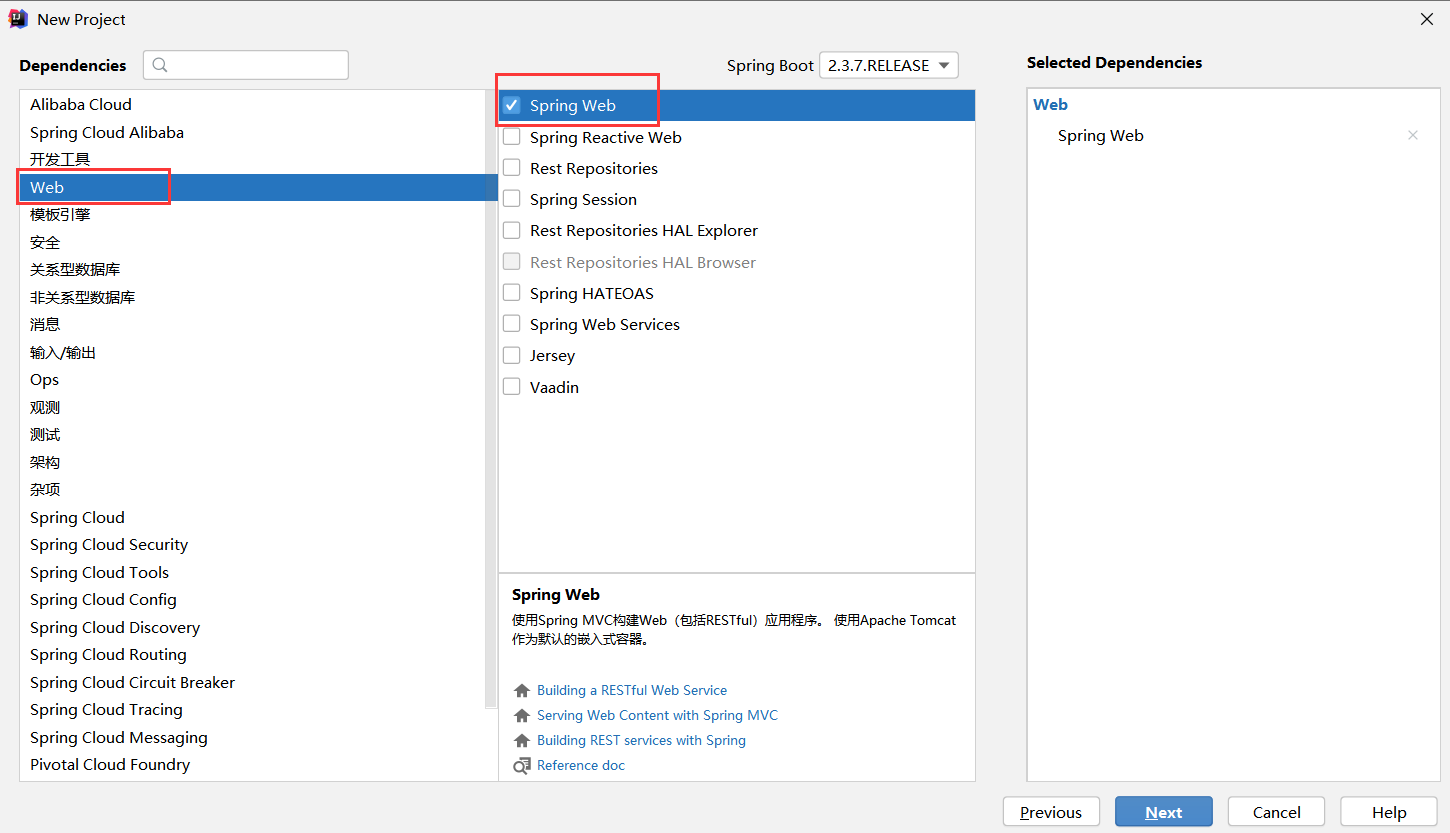Select the Alibaba Cloud category
This screenshot has width=1450, height=833.
pyautogui.click(x=252, y=104)
